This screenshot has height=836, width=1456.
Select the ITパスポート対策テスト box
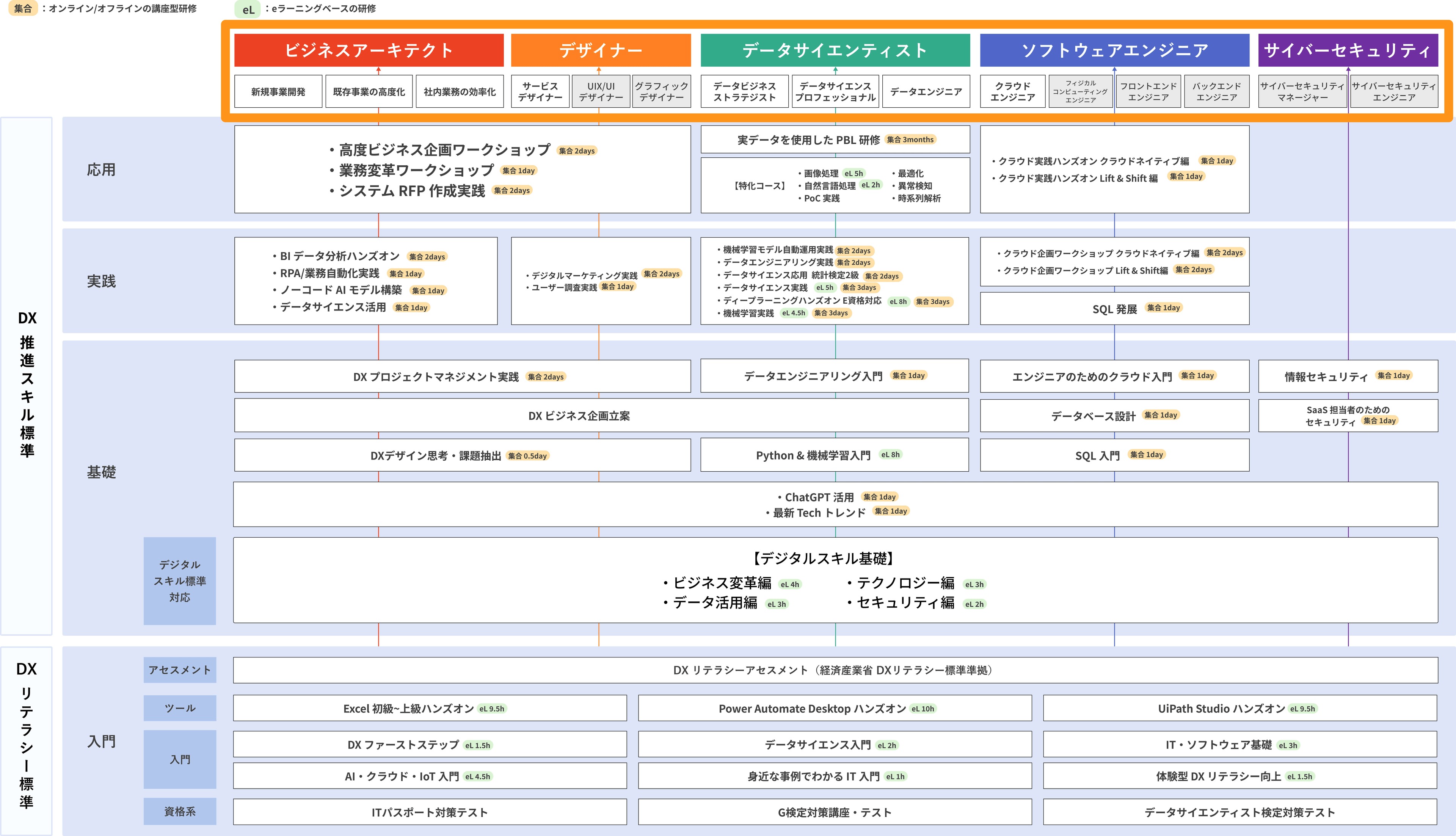click(x=430, y=812)
